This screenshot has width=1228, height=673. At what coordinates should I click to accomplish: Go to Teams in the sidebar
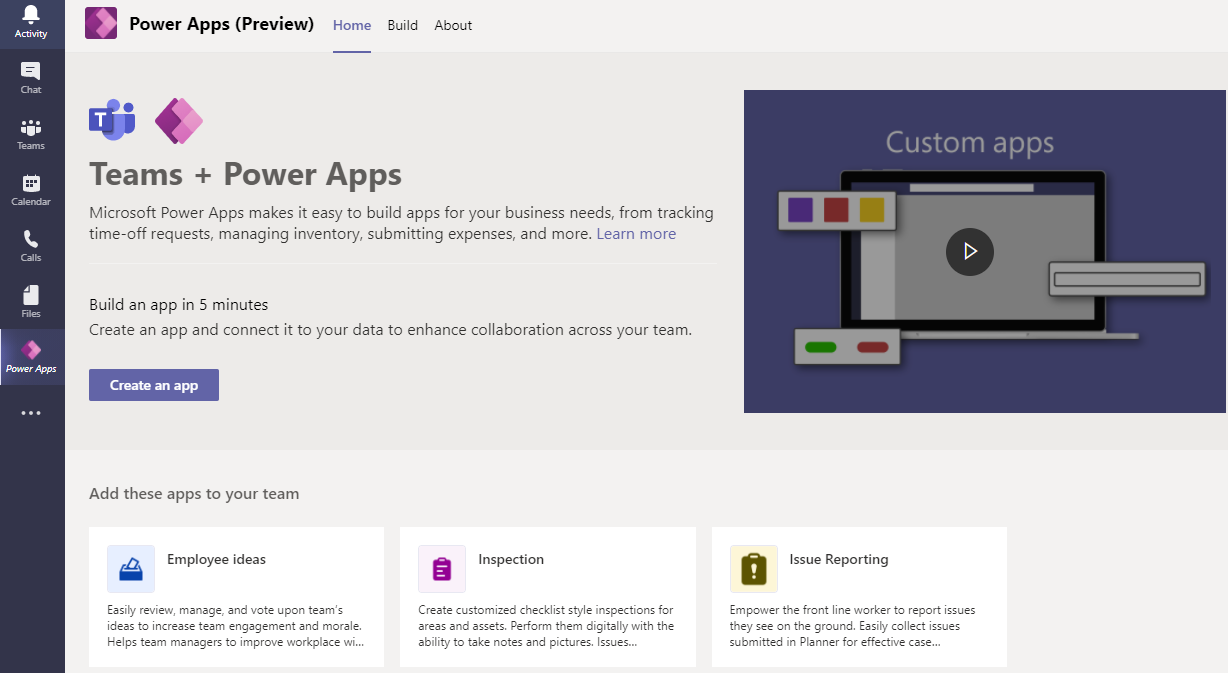pyautogui.click(x=31, y=134)
